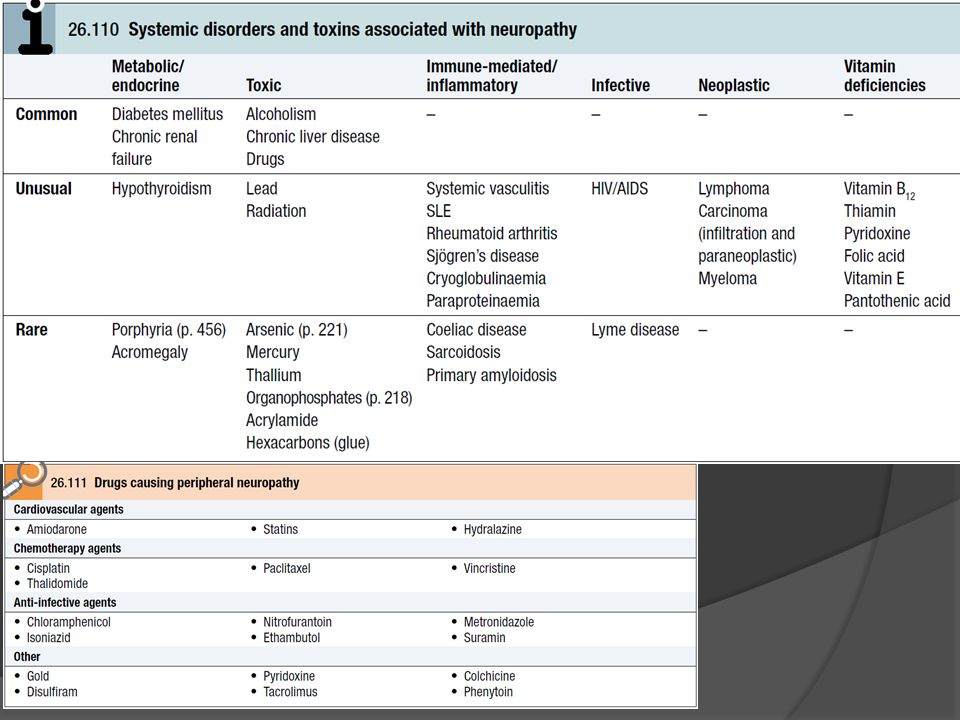This screenshot has height=720, width=960.
Task: Click 'Hydralazine' under Cardiovascular agents
Action: point(493,530)
